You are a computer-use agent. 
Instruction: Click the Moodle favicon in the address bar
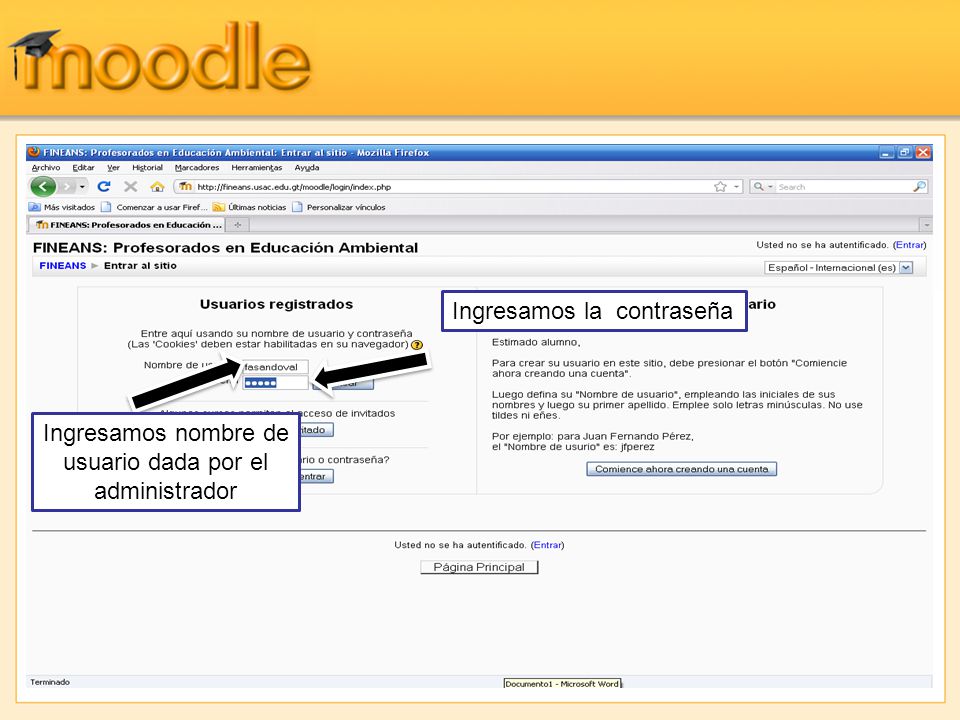(x=186, y=187)
